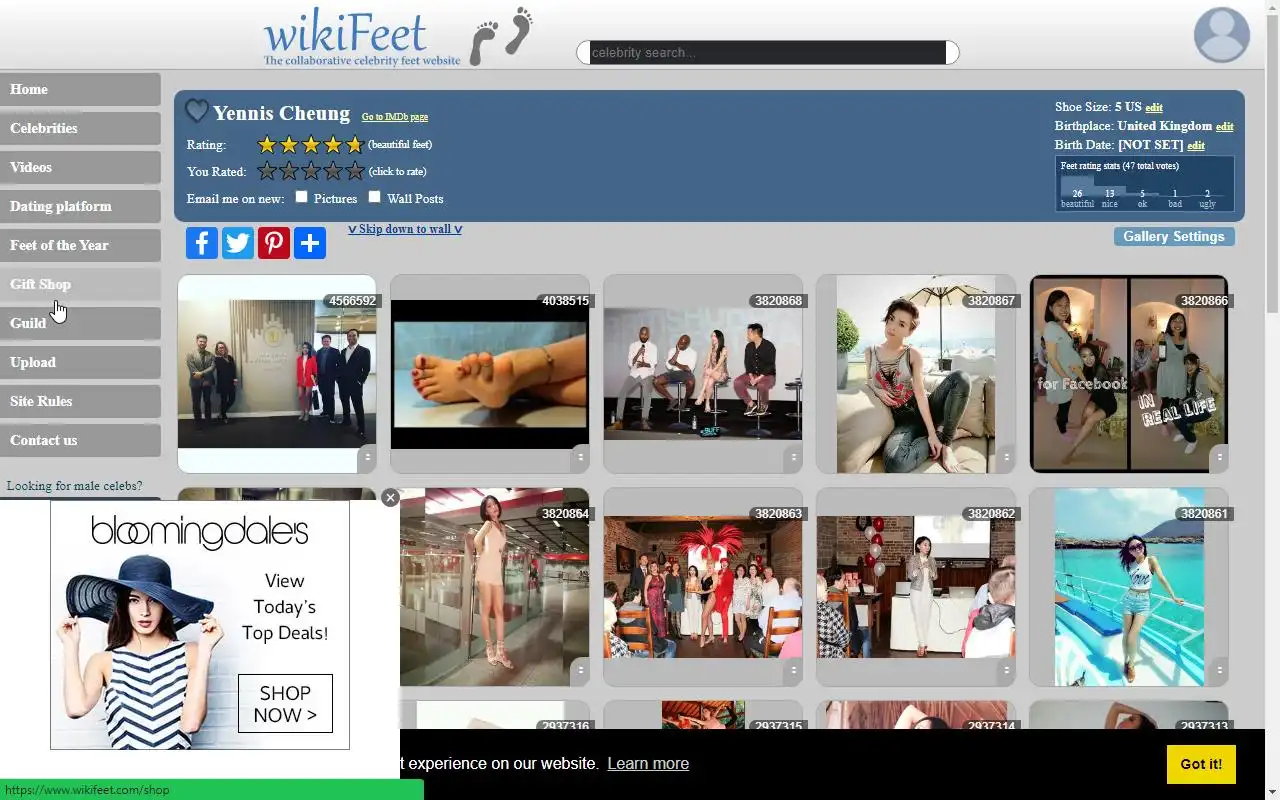
Task: Open the Videos menu item
Action: [x=80, y=167]
